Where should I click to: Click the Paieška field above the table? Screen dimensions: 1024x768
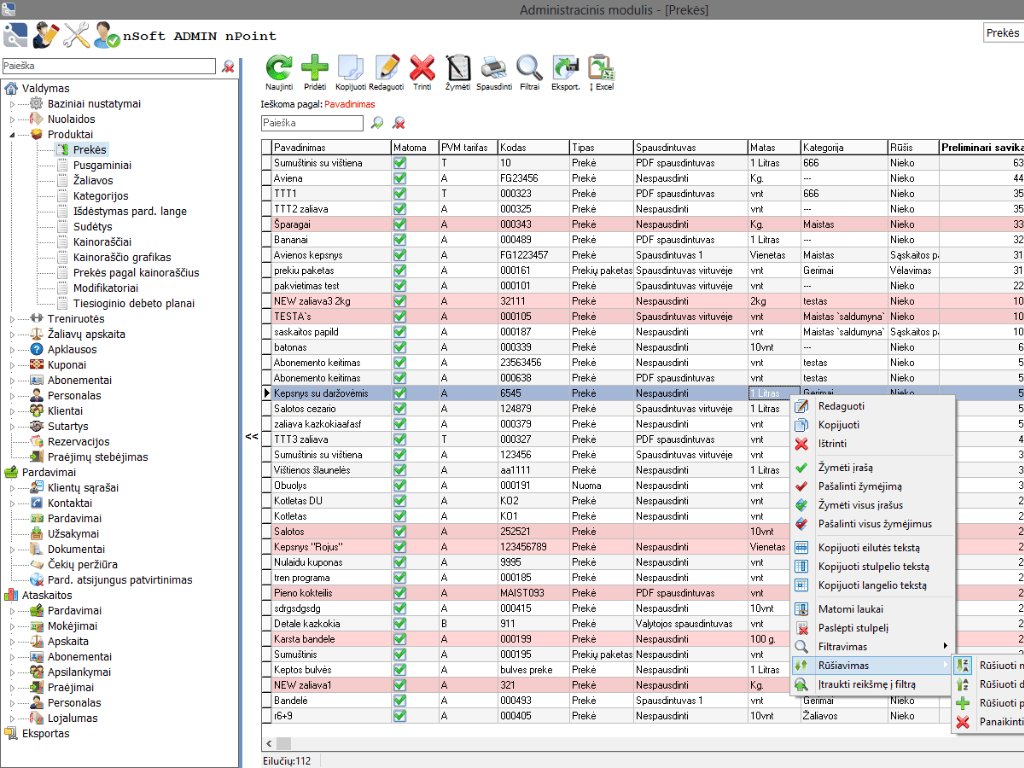[311, 123]
